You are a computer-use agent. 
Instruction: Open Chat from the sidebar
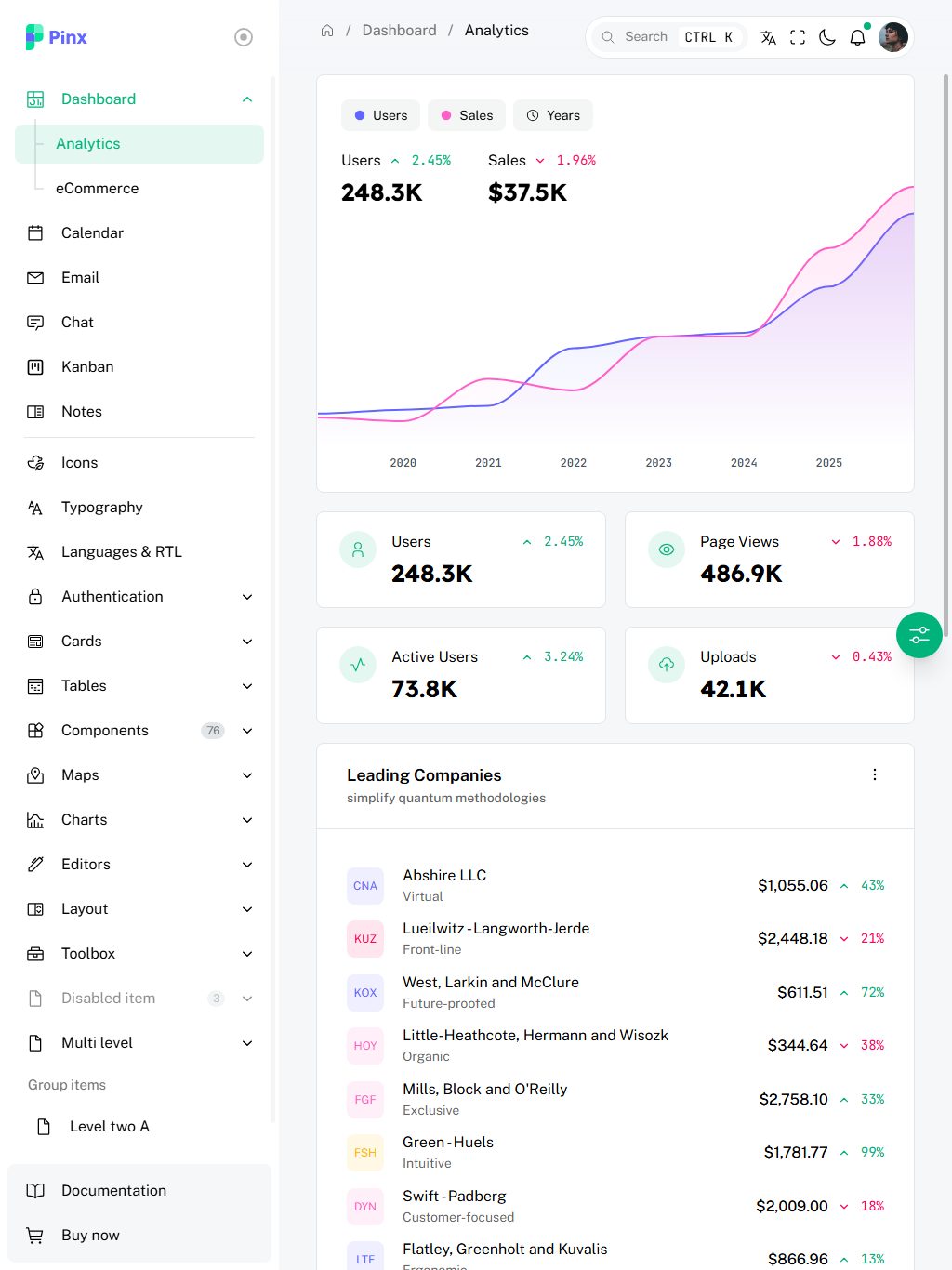click(x=139, y=323)
